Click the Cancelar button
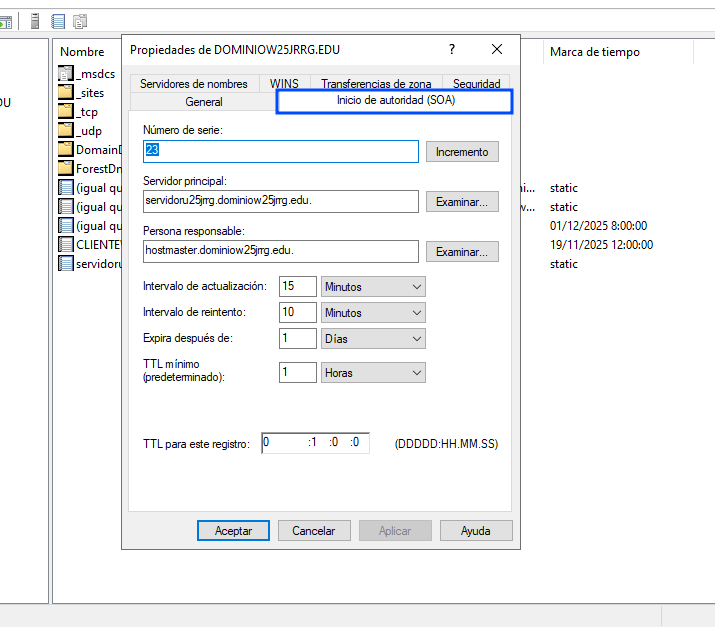Viewport: 715px width, 627px height. [x=314, y=531]
